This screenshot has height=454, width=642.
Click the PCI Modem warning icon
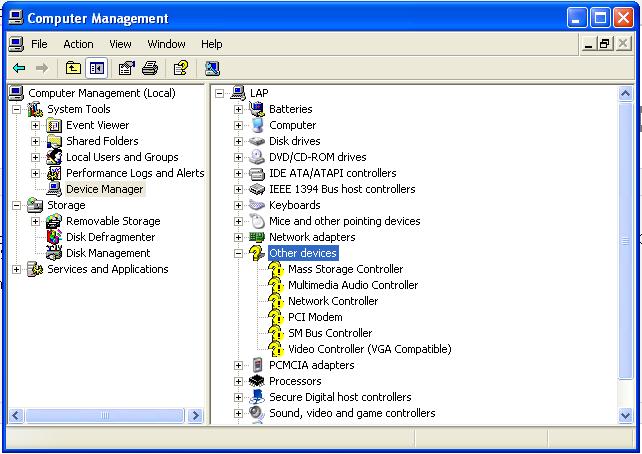(276, 317)
